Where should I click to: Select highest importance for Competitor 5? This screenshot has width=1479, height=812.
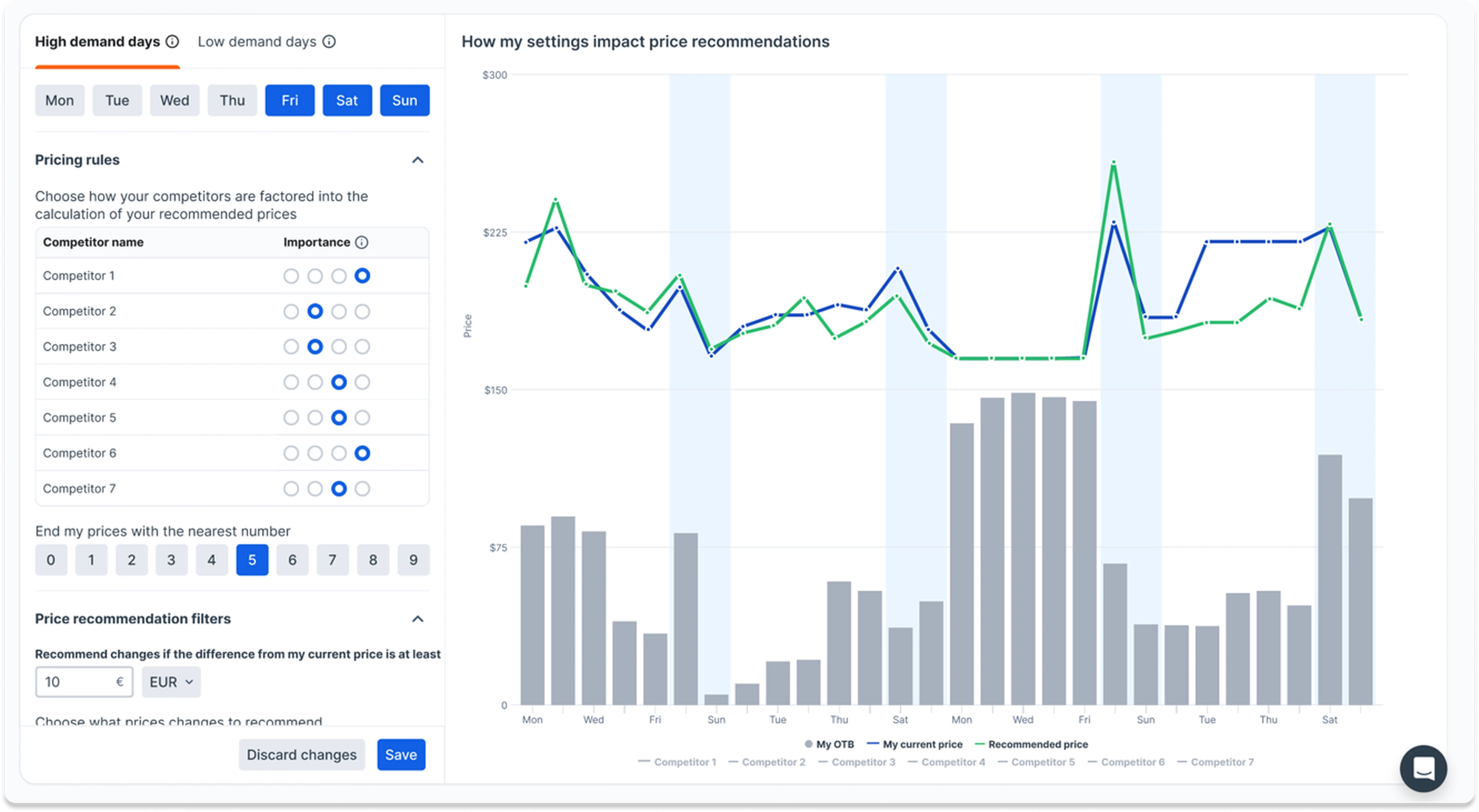[362, 418]
